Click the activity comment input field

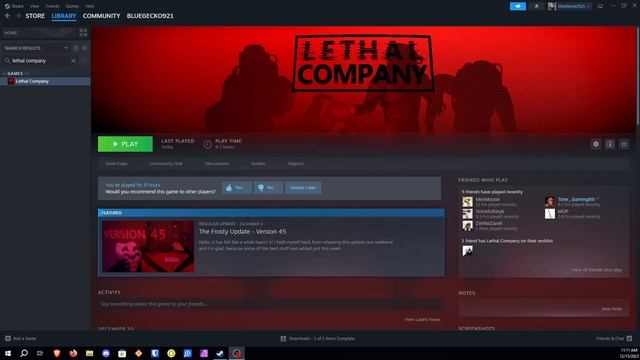coord(271,304)
